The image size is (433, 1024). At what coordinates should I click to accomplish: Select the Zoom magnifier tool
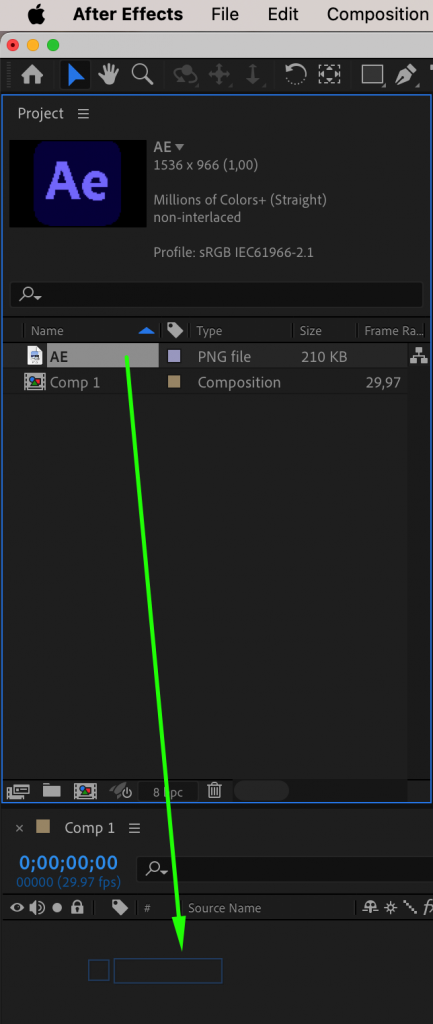click(x=142, y=75)
